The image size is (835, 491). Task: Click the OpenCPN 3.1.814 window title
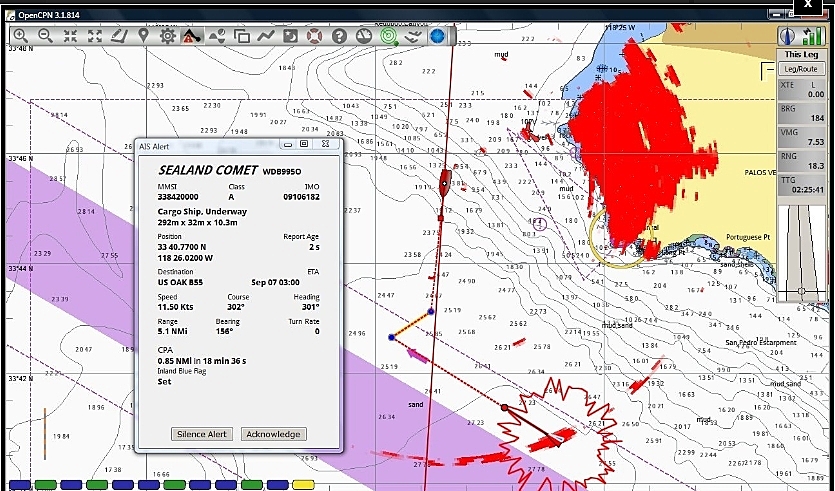[48, 15]
